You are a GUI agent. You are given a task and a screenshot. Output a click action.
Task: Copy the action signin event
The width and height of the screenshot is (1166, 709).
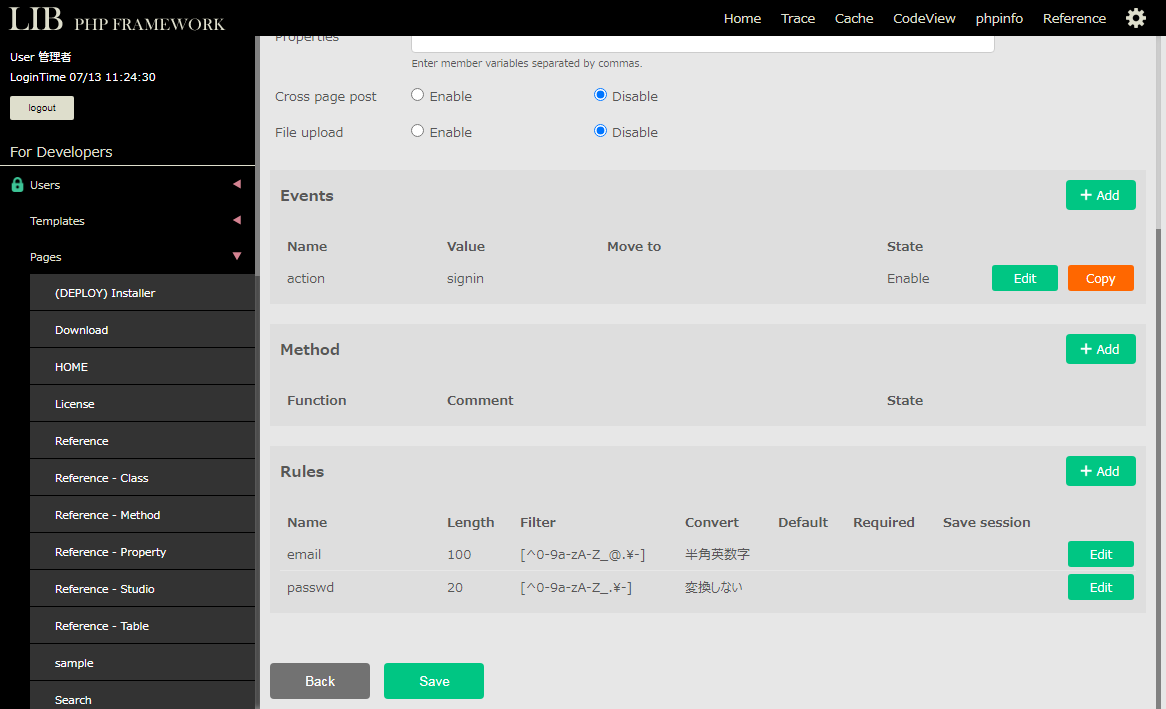click(1100, 278)
